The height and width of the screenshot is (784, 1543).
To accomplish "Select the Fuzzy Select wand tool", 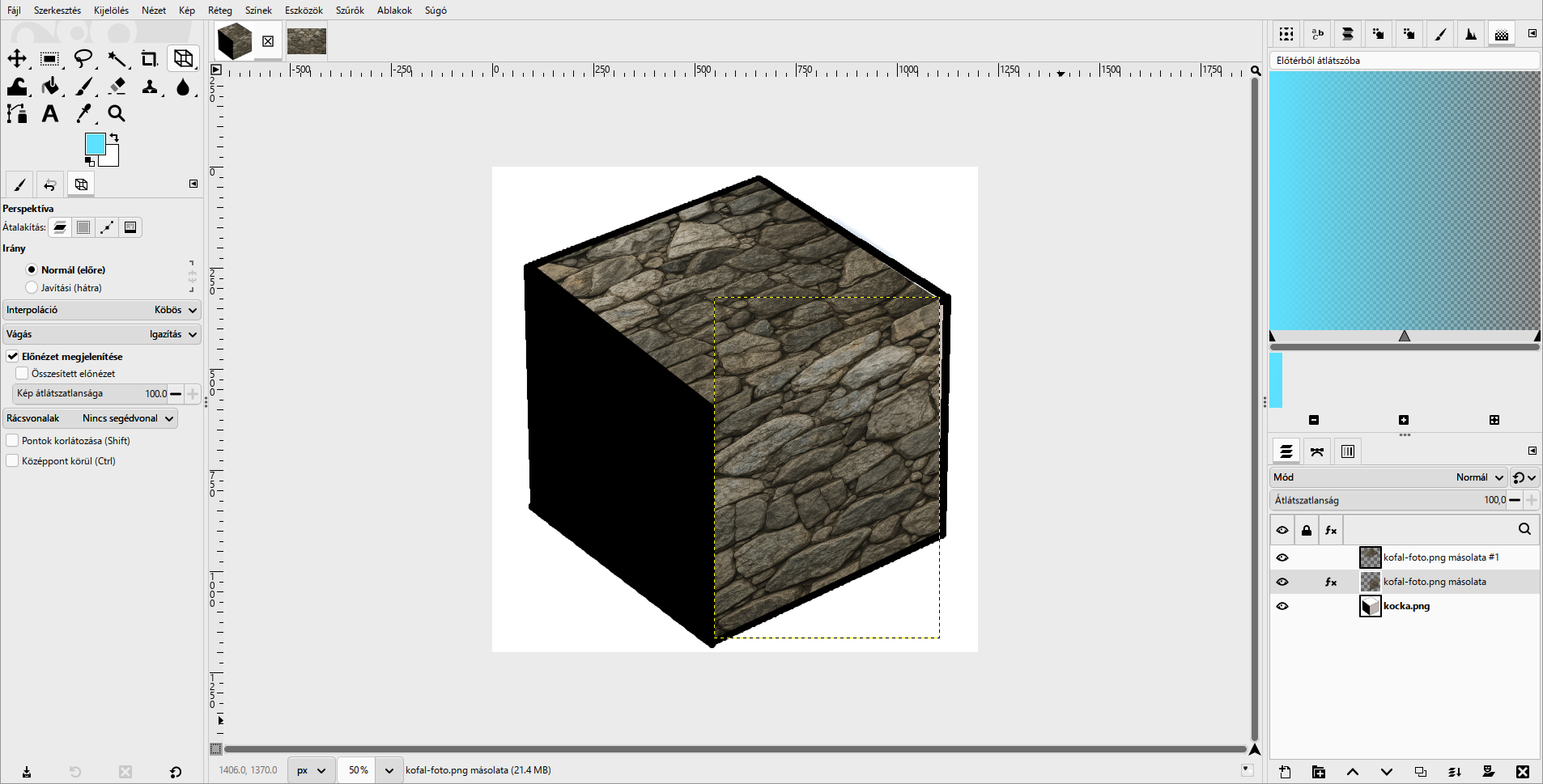I will click(x=117, y=58).
